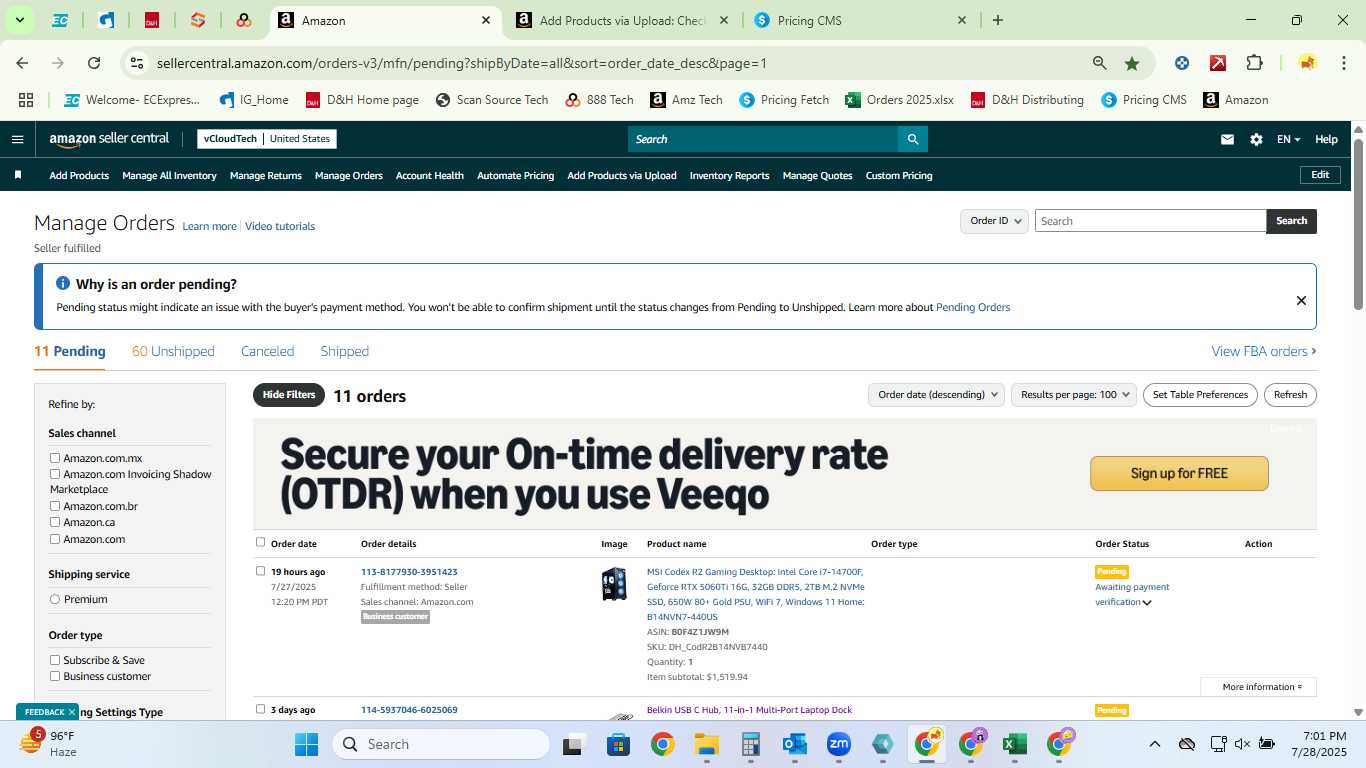Click the site information icon in address bar
The image size is (1366, 768).
(137, 63)
